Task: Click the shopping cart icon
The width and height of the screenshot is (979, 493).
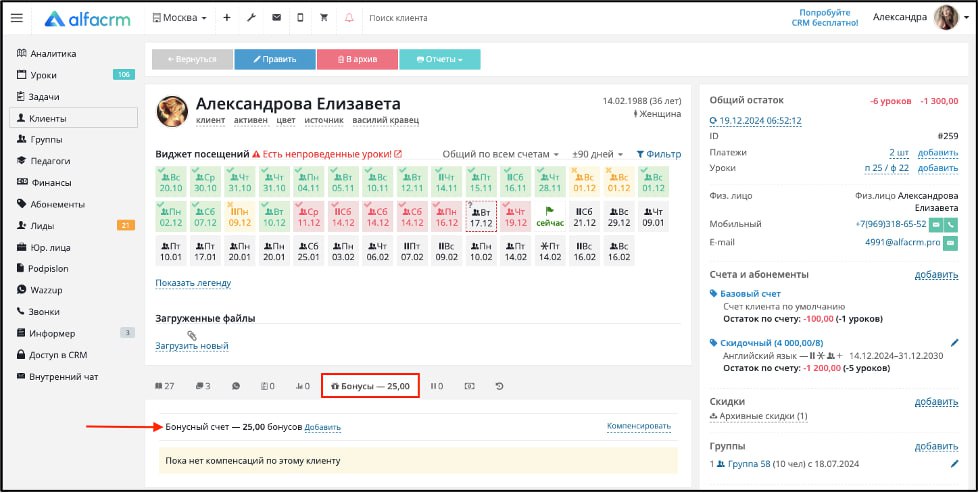Action: [323, 18]
